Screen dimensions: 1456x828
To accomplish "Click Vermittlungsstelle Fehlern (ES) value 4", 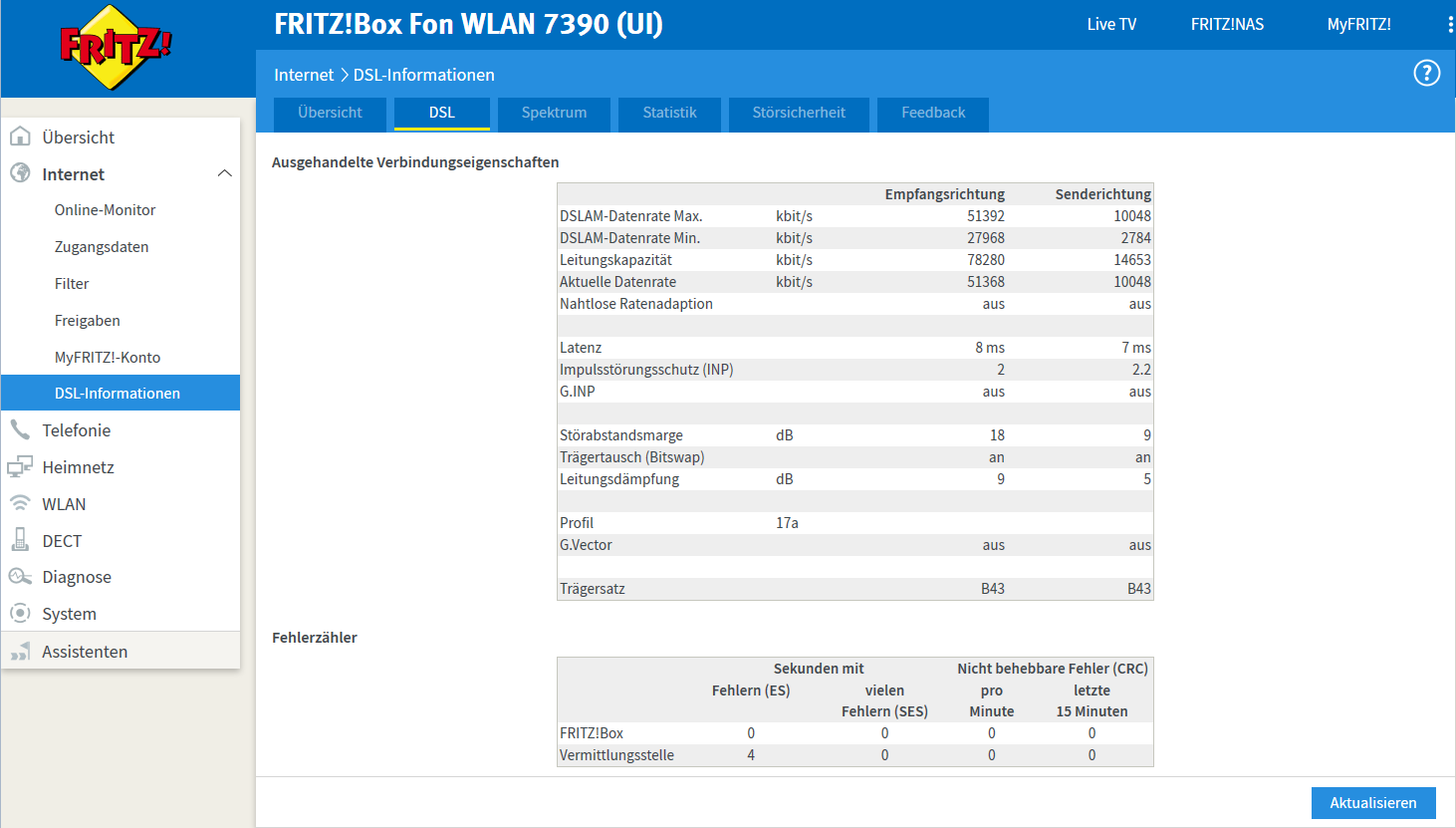I will tap(751, 755).
